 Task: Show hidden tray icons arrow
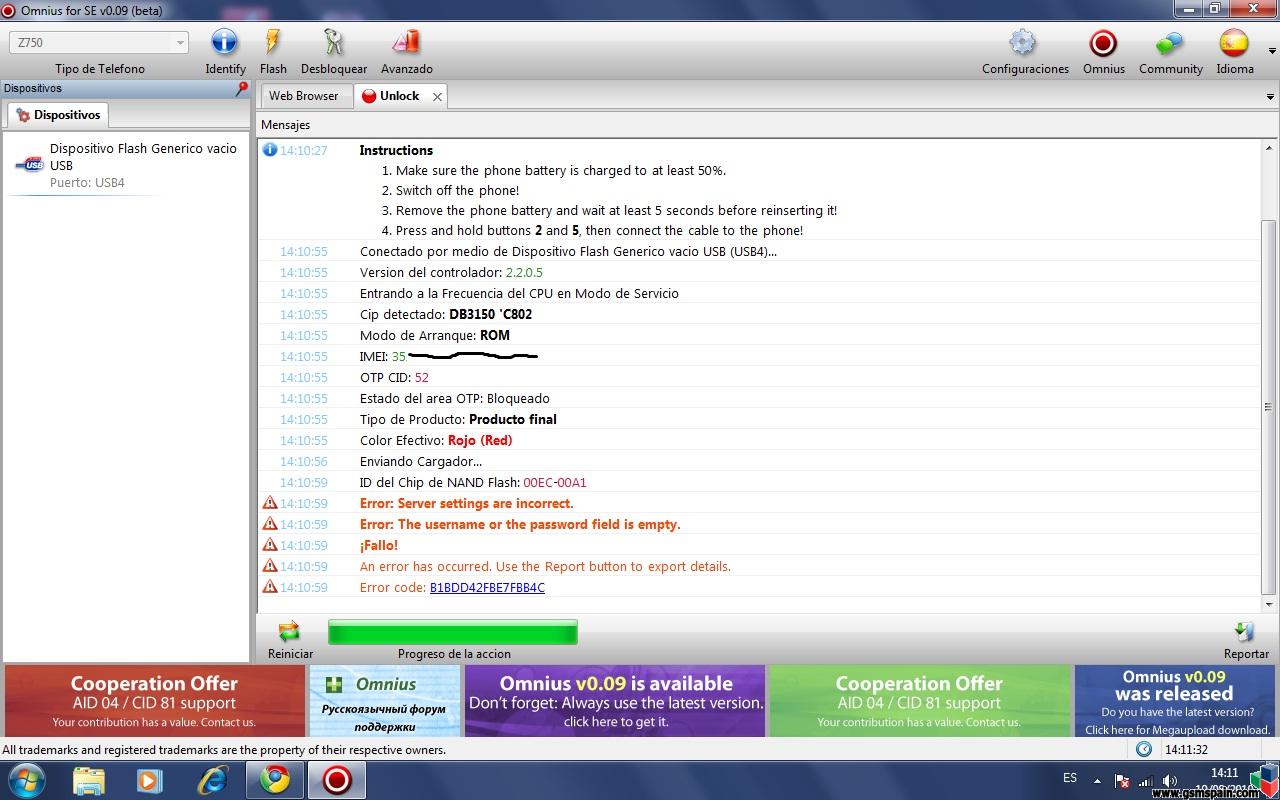tap(1098, 779)
